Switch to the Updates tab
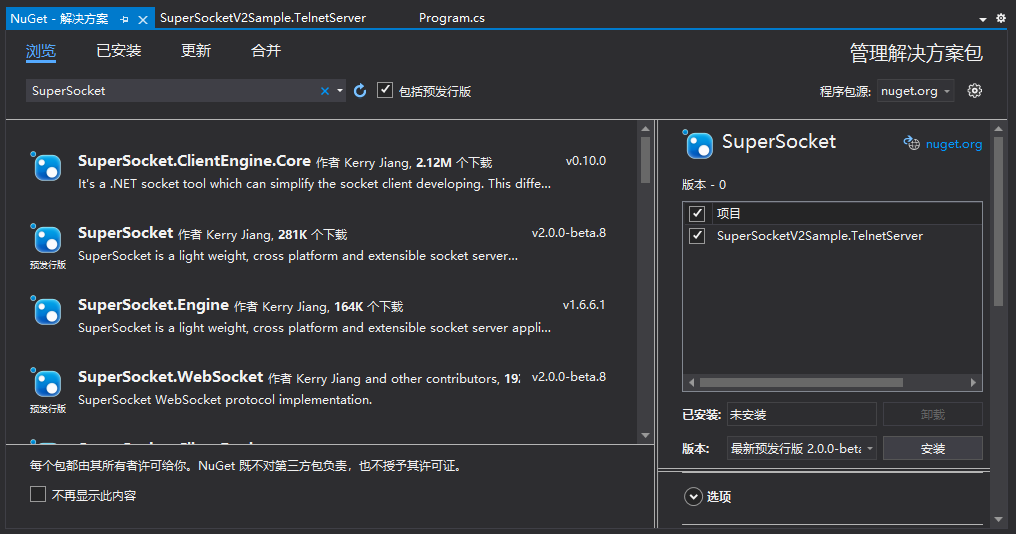The image size is (1016, 534). [x=196, y=51]
